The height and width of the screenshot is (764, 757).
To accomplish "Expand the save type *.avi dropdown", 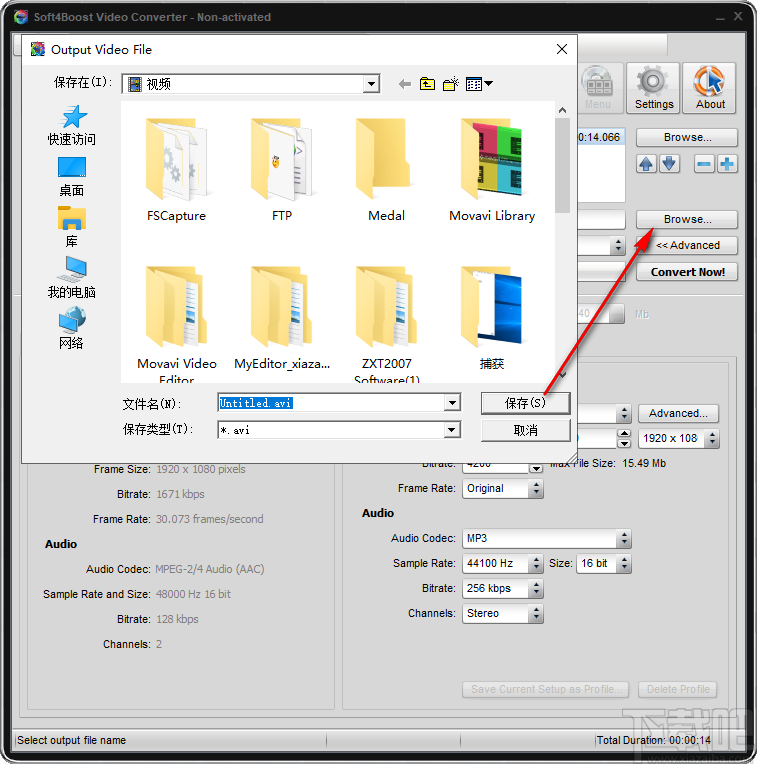I will click(452, 430).
